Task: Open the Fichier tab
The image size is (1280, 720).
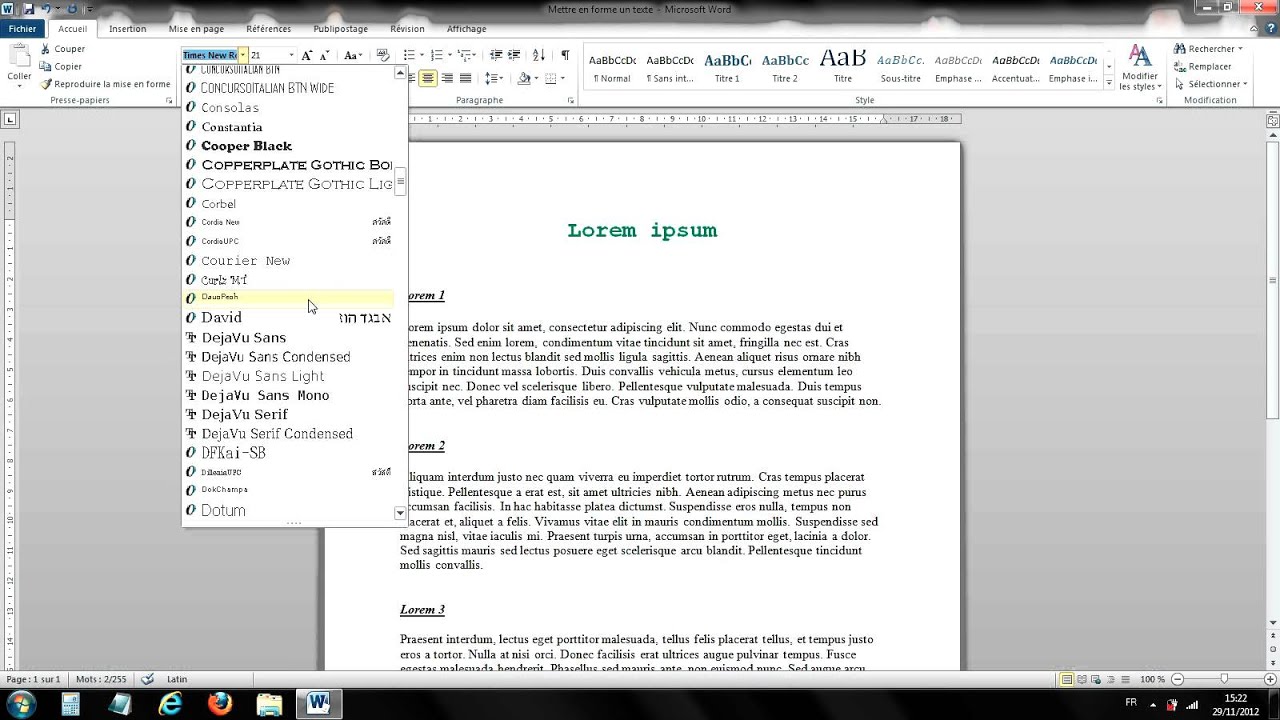Action: click(x=22, y=29)
